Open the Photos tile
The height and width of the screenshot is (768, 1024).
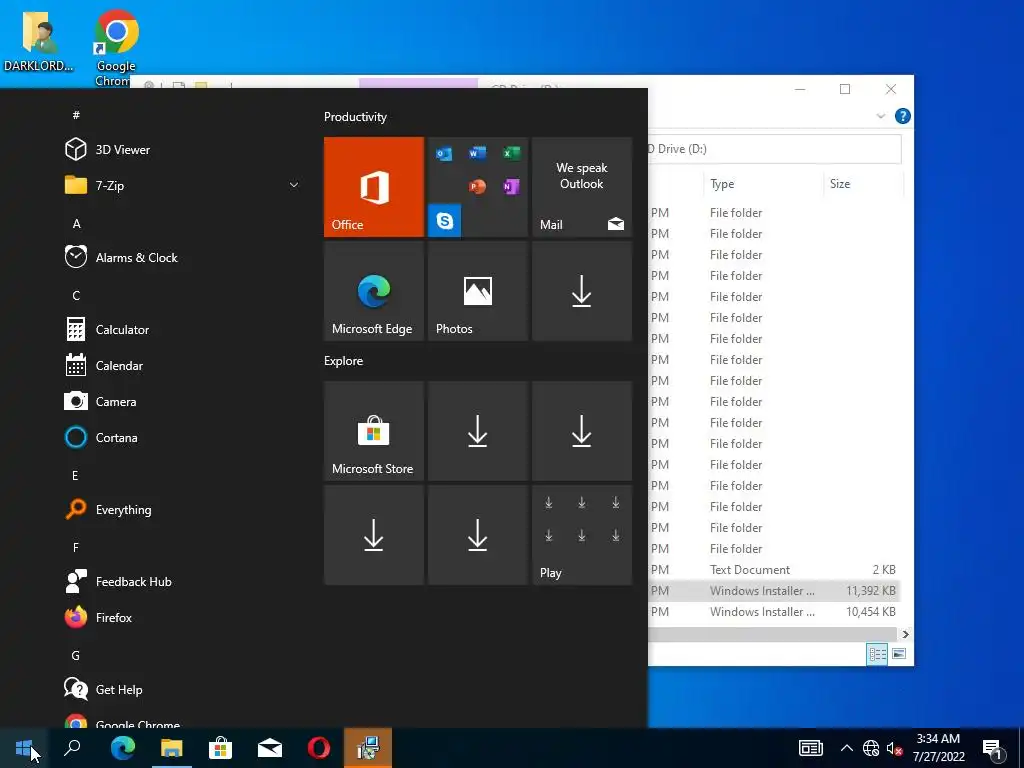coord(477,291)
